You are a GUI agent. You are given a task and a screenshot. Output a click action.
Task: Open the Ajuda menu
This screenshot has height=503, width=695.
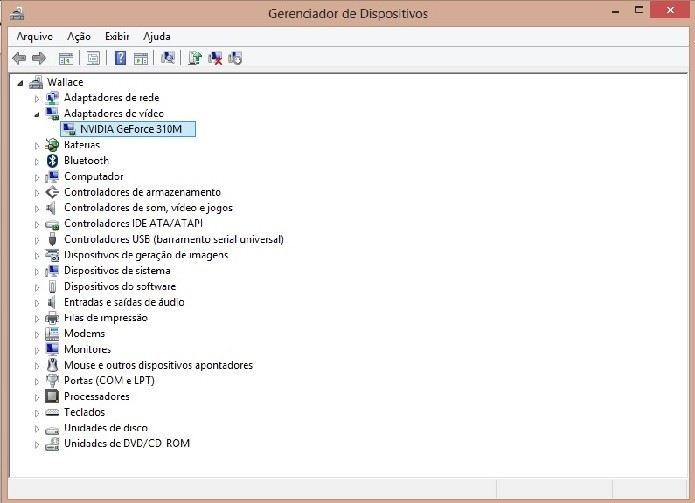click(x=157, y=36)
